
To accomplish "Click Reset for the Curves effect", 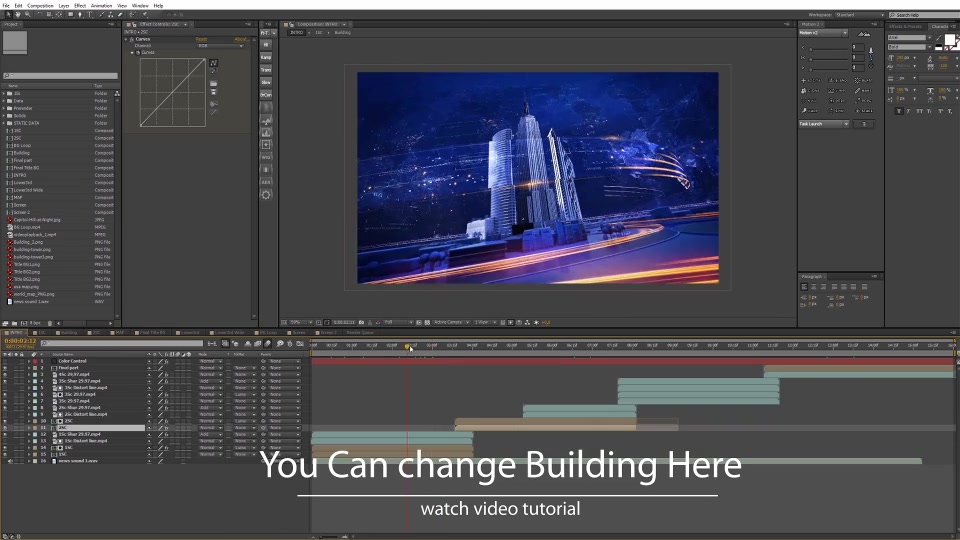I will tap(201, 40).
